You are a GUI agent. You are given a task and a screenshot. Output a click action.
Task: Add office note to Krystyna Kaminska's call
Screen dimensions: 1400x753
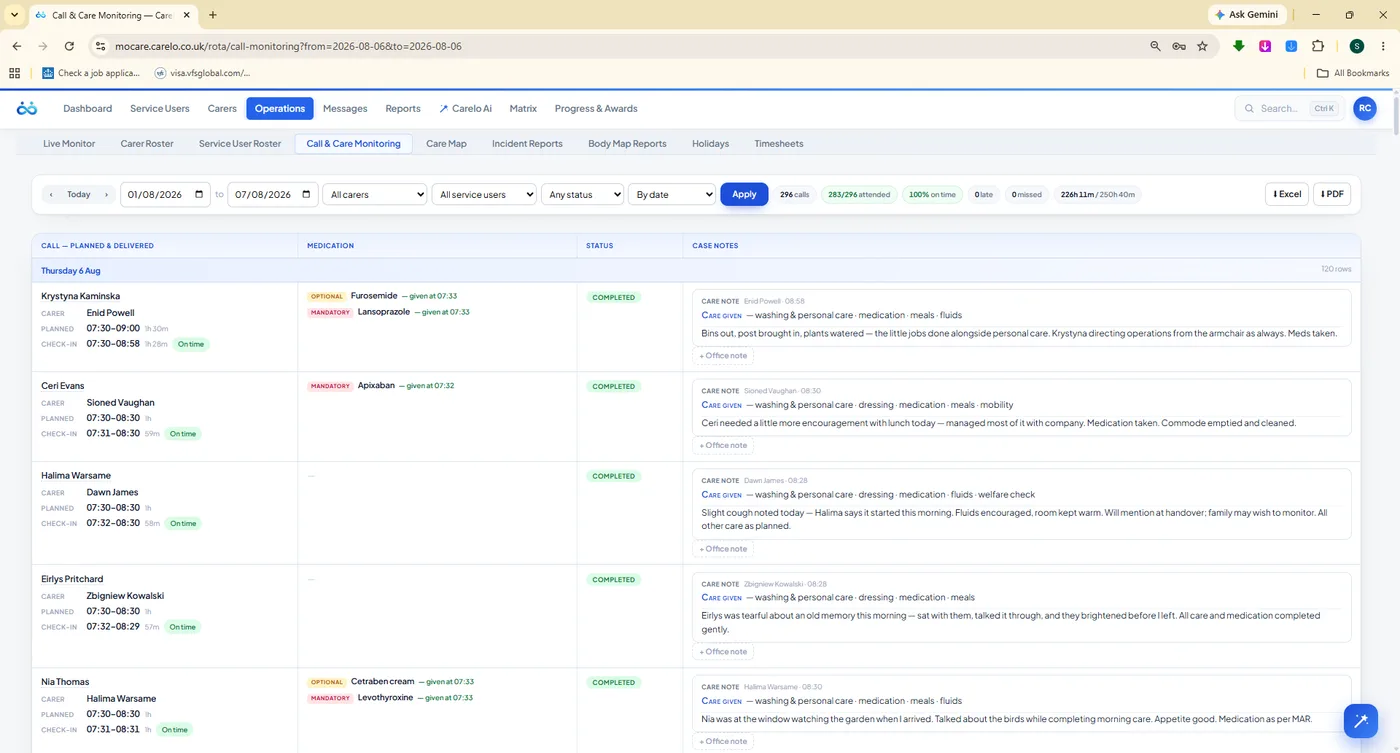723,355
